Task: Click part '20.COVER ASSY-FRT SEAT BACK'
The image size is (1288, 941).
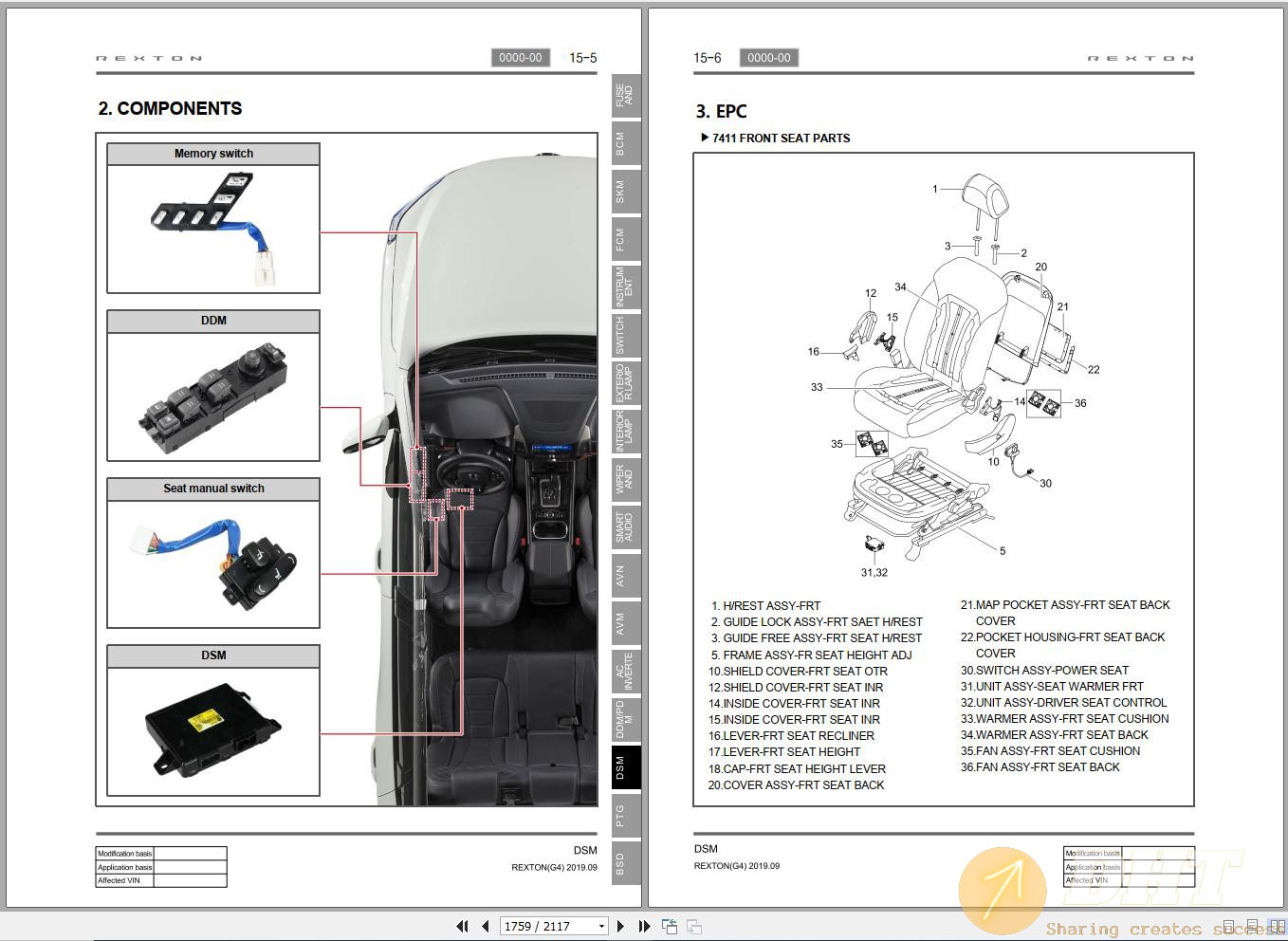Action: click(x=796, y=784)
